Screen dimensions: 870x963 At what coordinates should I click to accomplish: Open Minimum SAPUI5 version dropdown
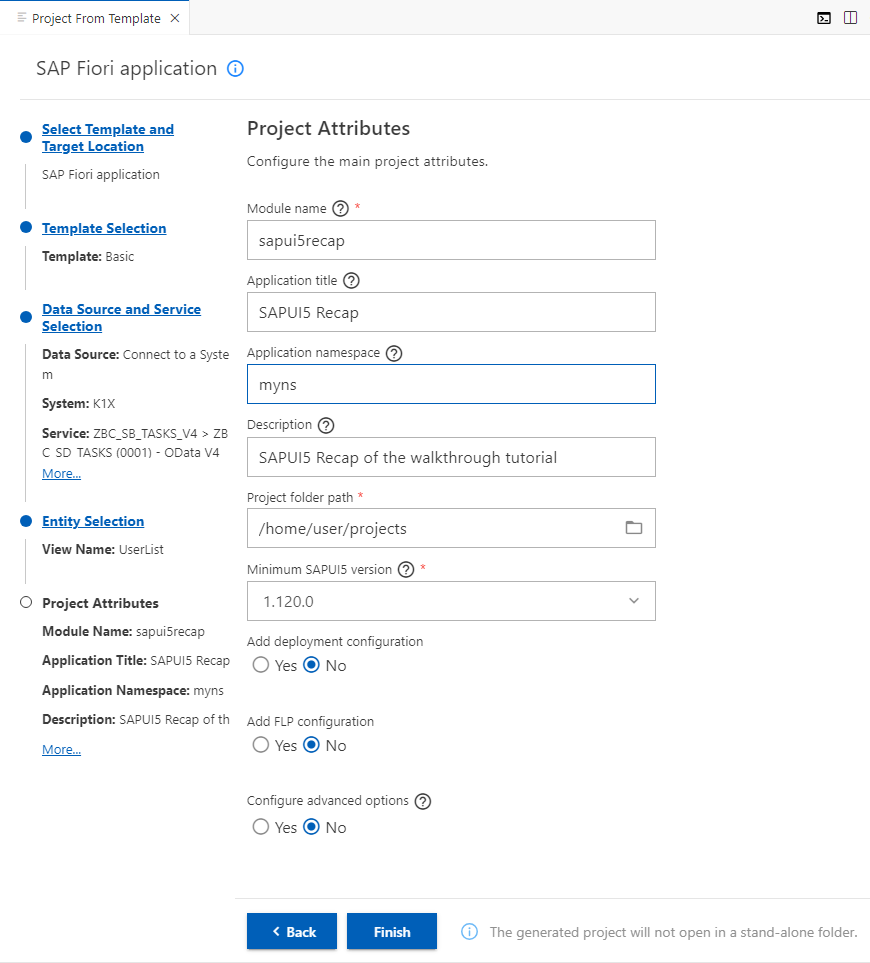point(451,601)
